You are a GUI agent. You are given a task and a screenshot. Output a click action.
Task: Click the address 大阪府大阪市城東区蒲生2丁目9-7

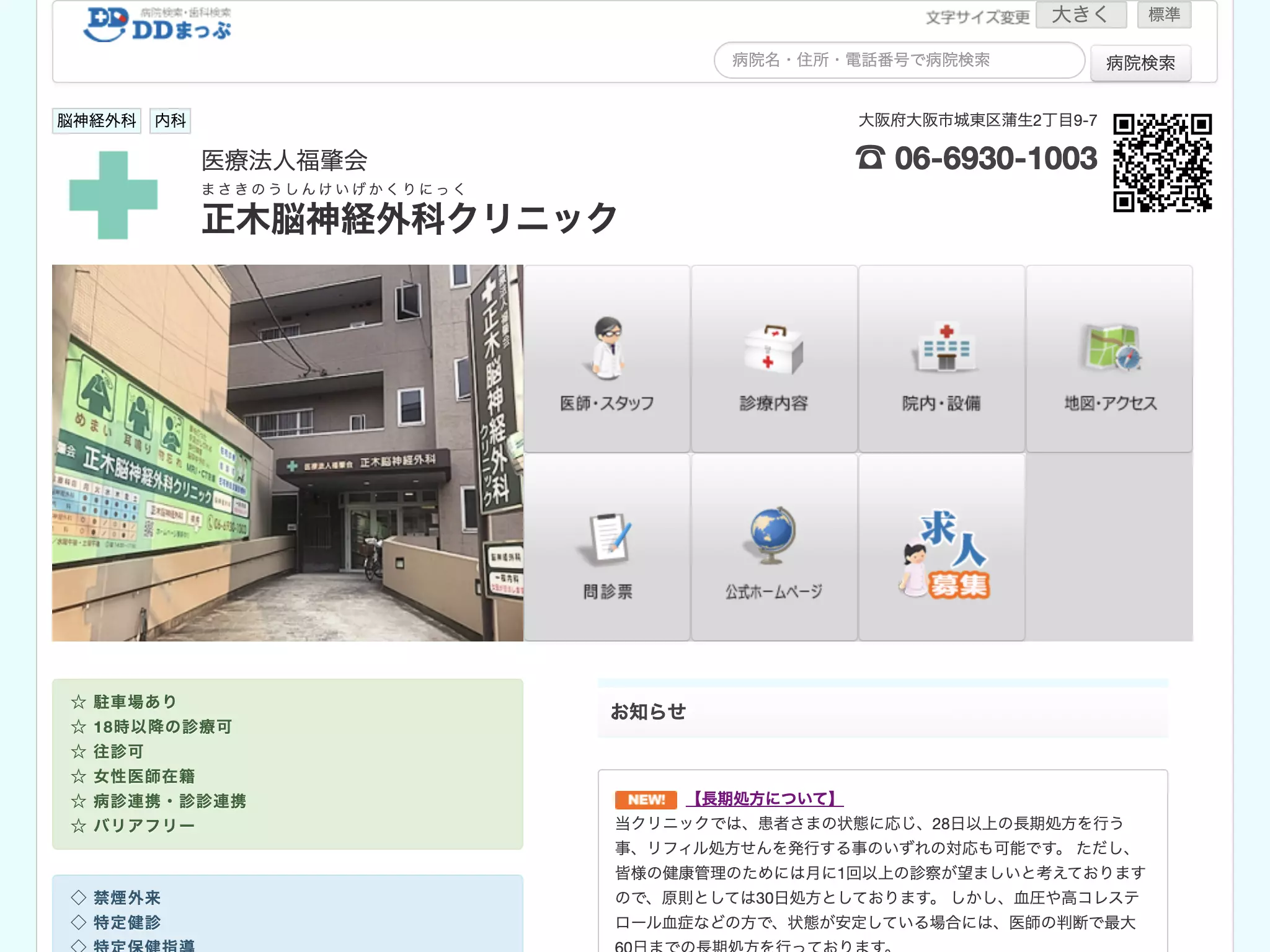(977, 120)
